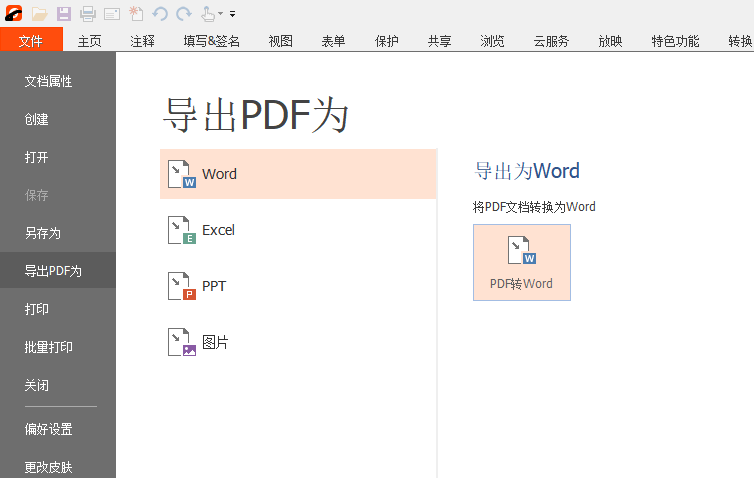Click the Word file icon in list

tap(182, 174)
